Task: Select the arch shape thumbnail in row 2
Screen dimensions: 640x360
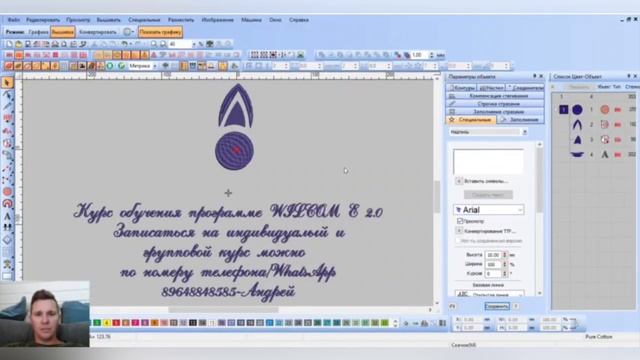Action: (577, 124)
